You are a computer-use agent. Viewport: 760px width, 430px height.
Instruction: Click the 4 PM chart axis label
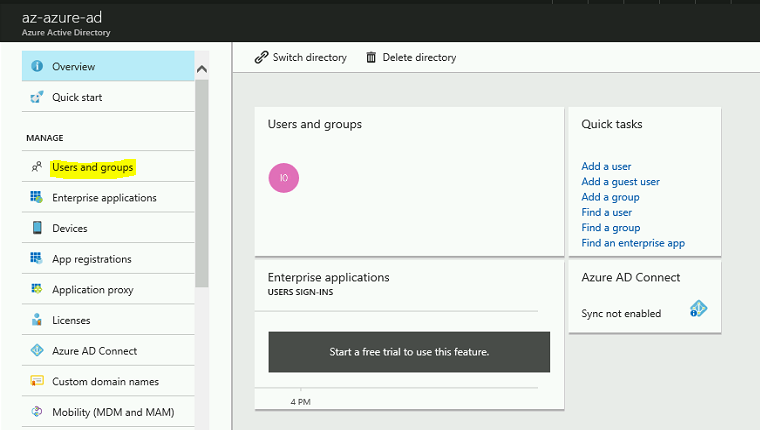click(301, 402)
